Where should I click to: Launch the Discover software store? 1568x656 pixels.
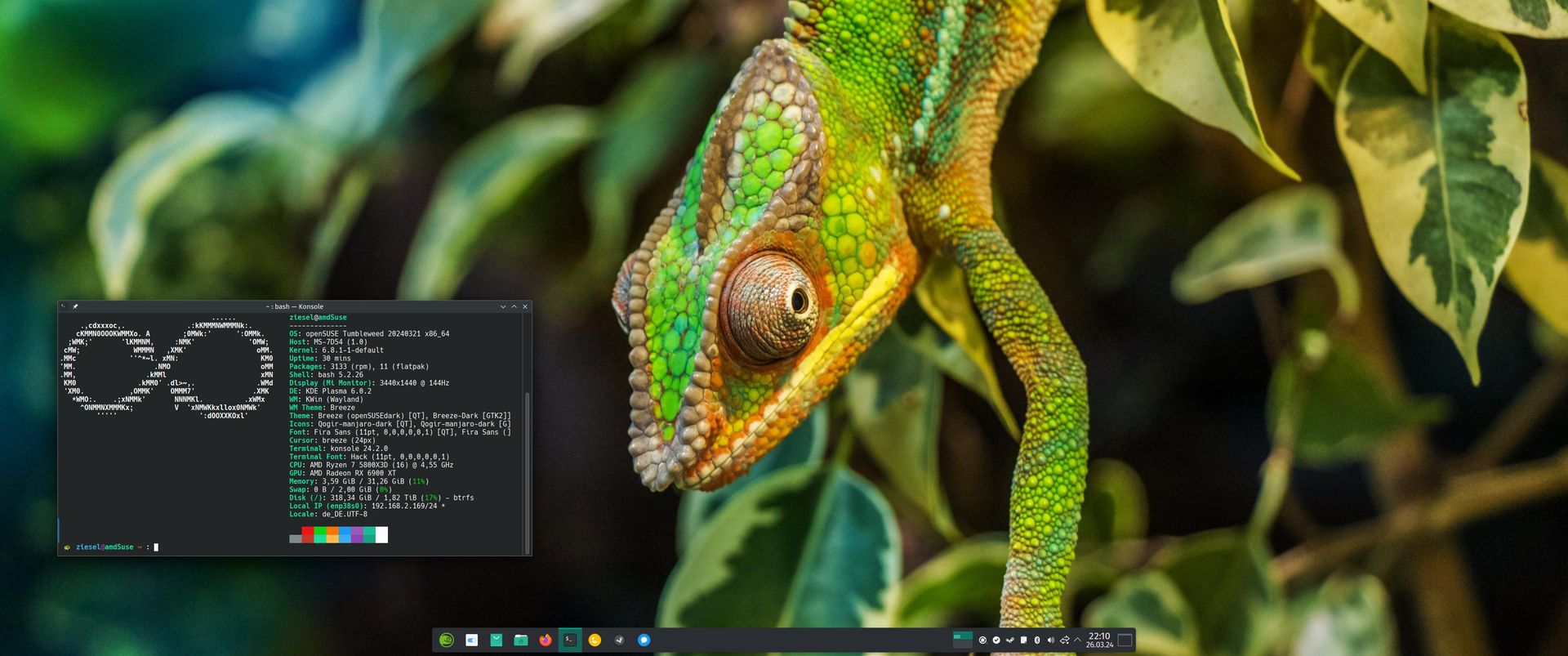pos(496,640)
